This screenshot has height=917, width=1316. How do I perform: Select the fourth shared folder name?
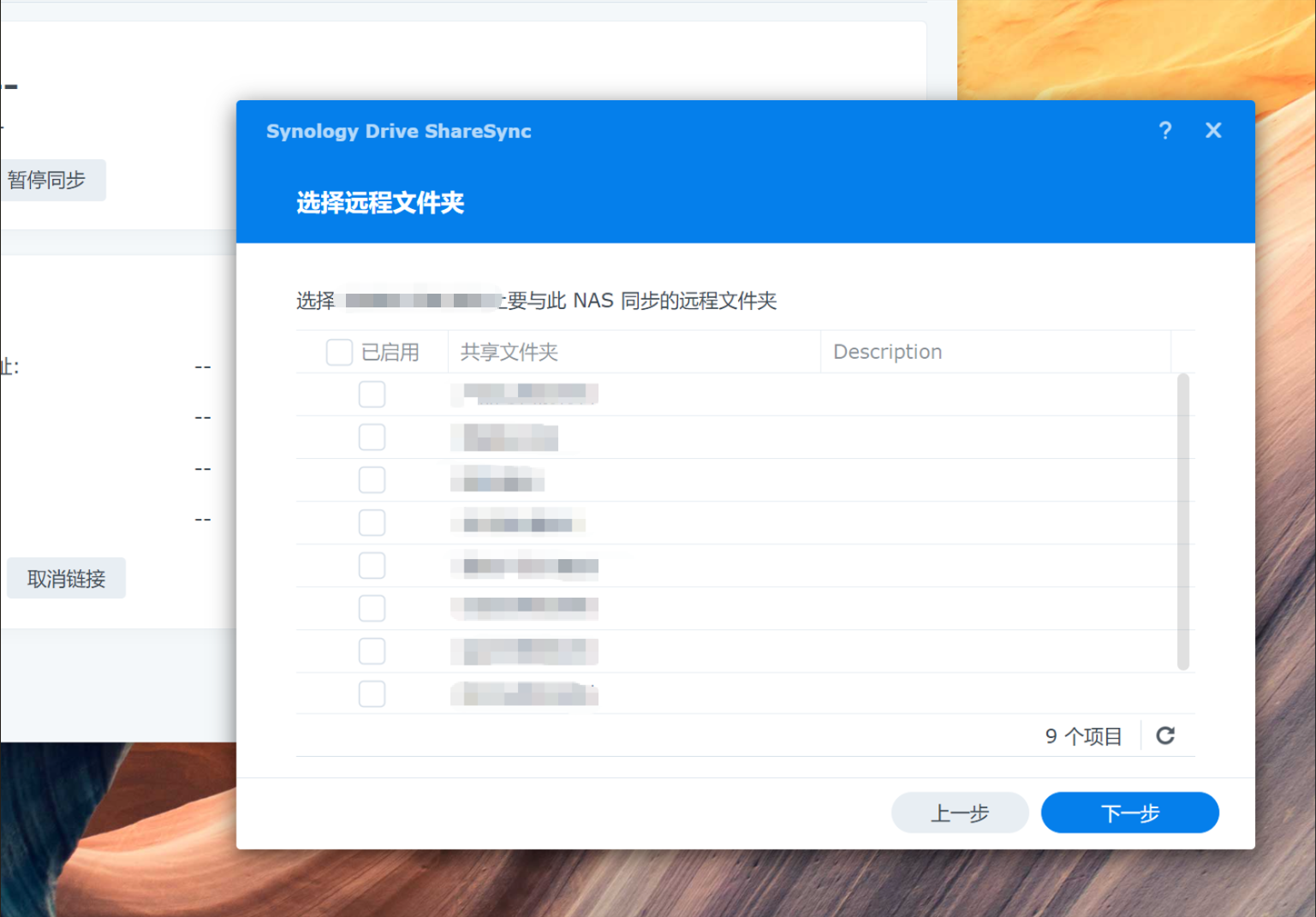coord(516,522)
